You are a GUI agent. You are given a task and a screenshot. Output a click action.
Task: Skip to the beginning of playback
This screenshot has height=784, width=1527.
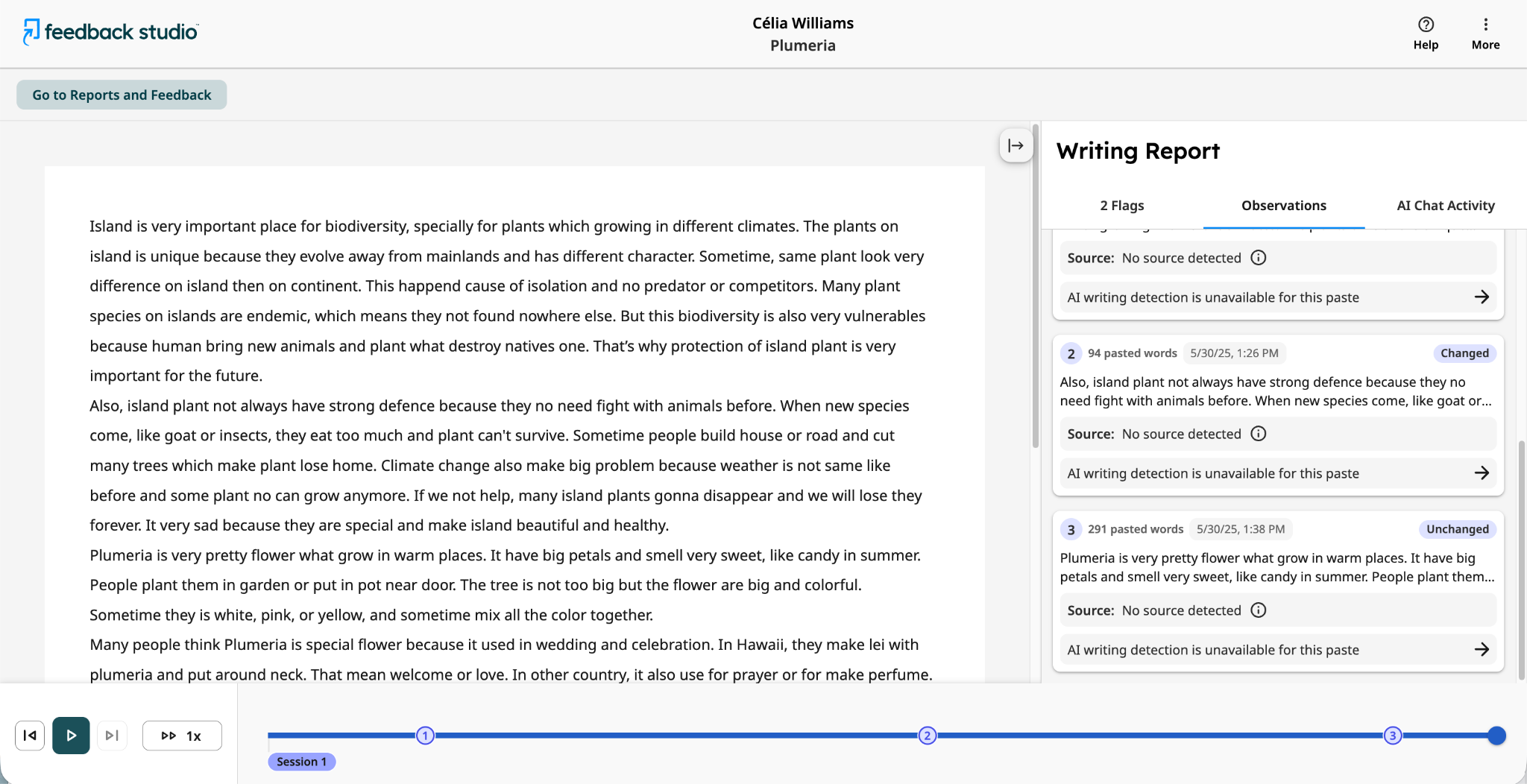[x=30, y=736]
